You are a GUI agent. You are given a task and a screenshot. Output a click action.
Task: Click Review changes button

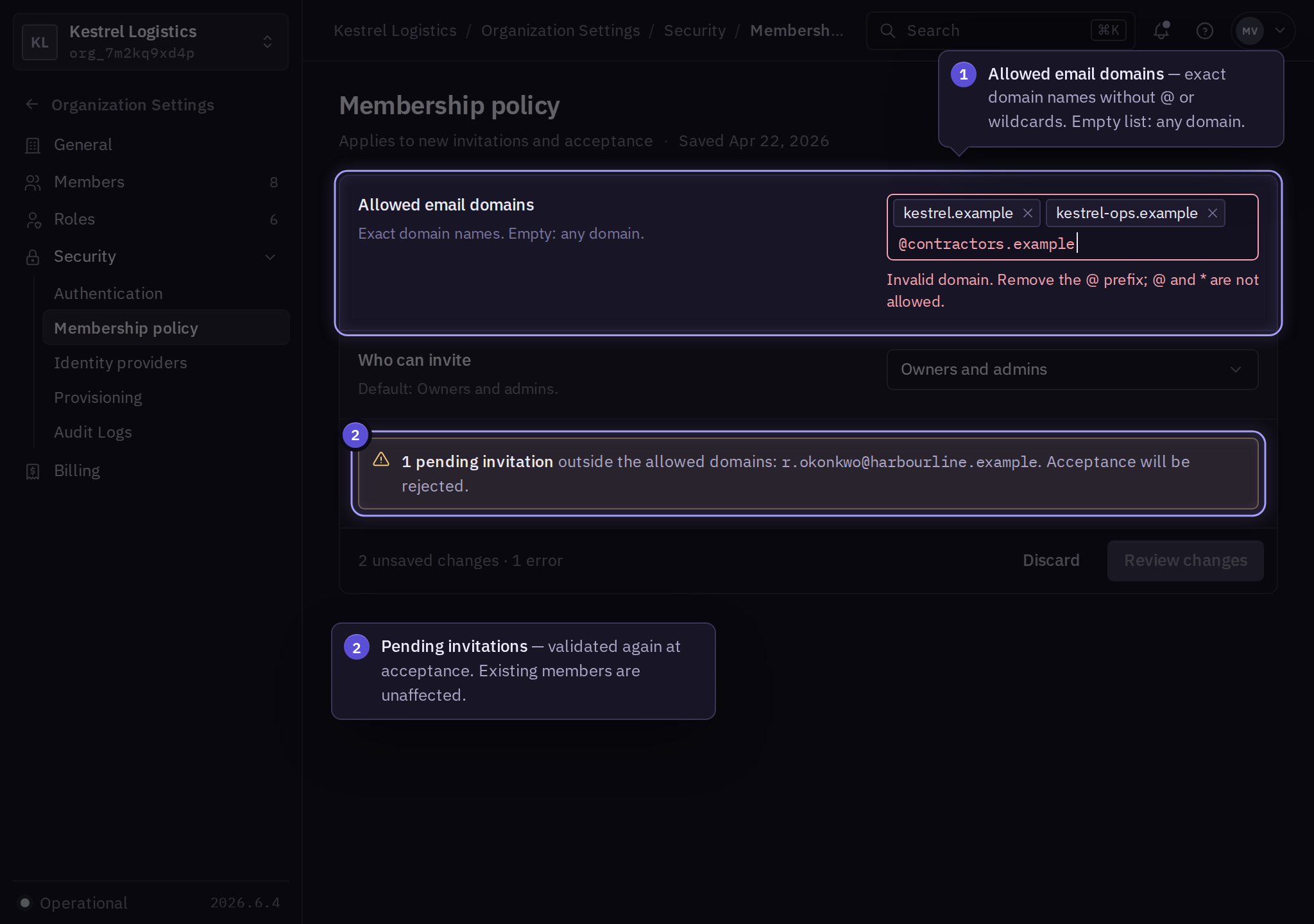click(x=1186, y=561)
